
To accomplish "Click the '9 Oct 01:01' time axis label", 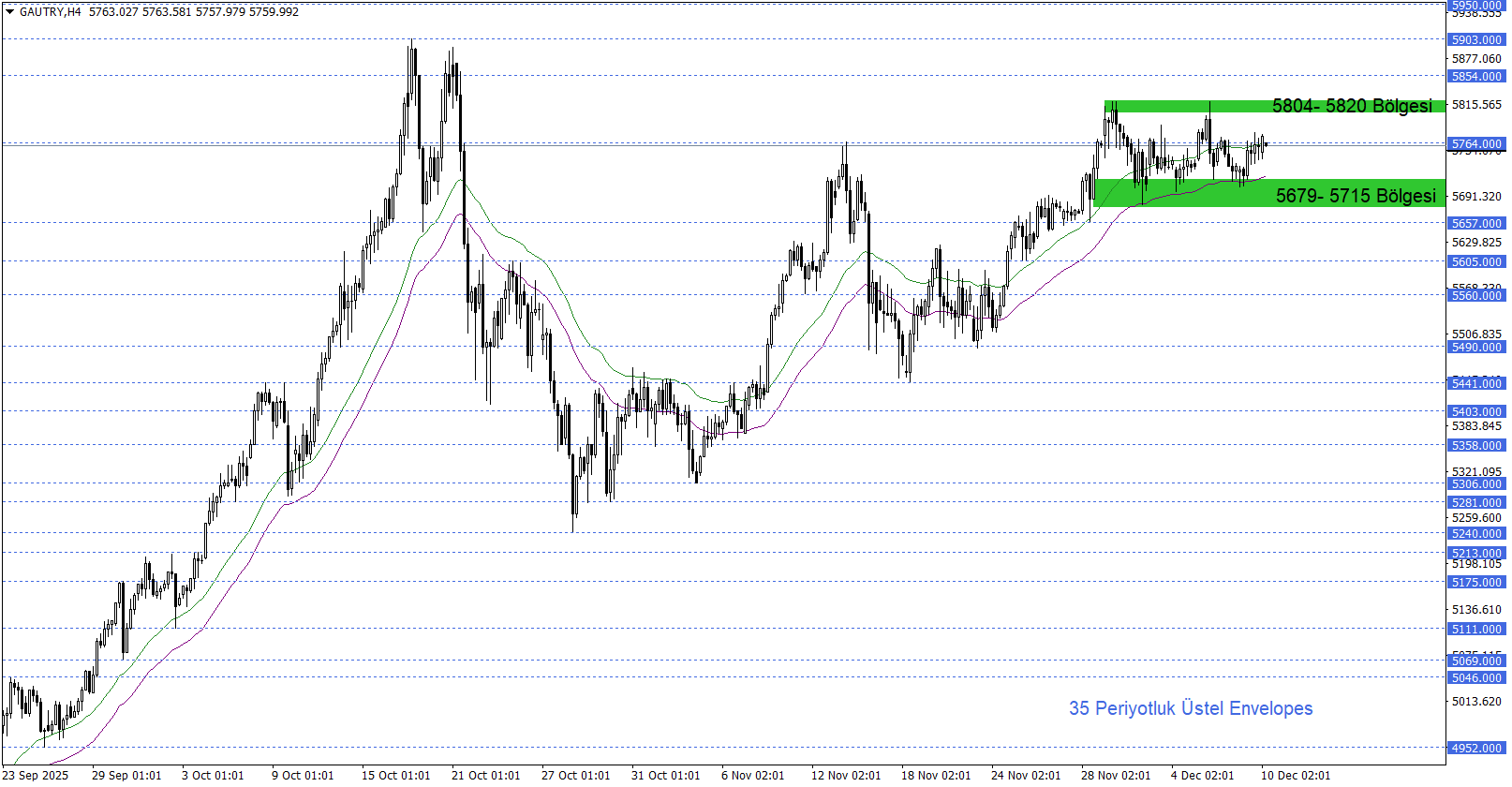I will (x=303, y=775).
